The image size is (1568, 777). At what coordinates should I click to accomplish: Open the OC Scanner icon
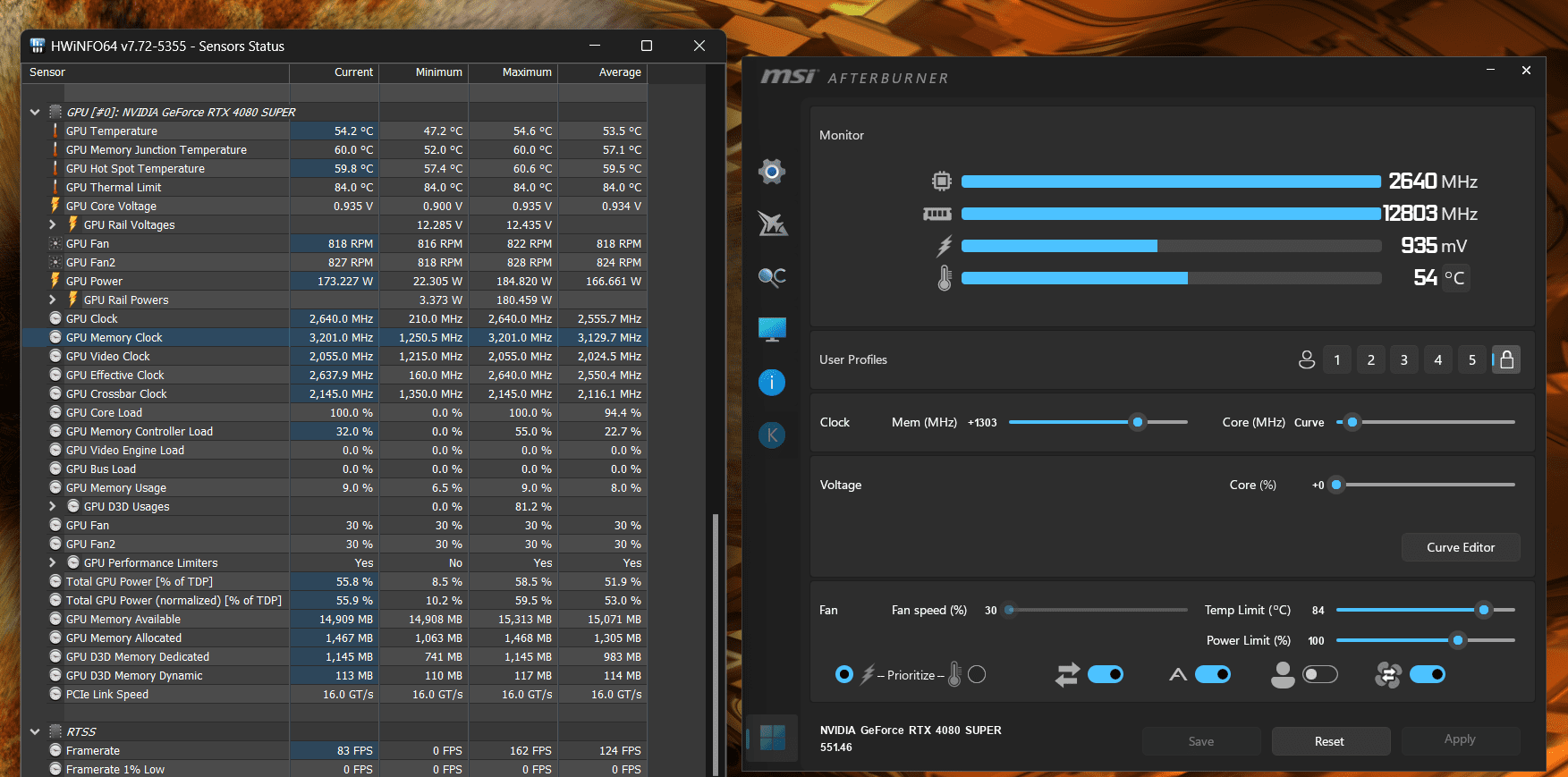click(772, 277)
